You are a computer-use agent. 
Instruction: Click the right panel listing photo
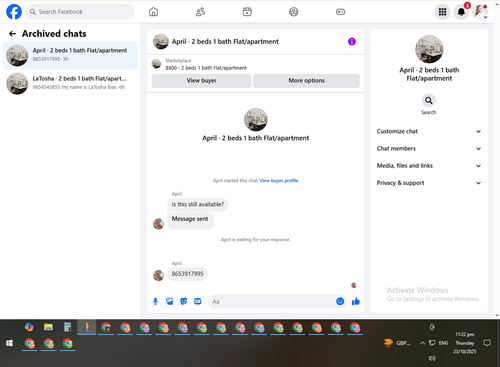point(429,49)
